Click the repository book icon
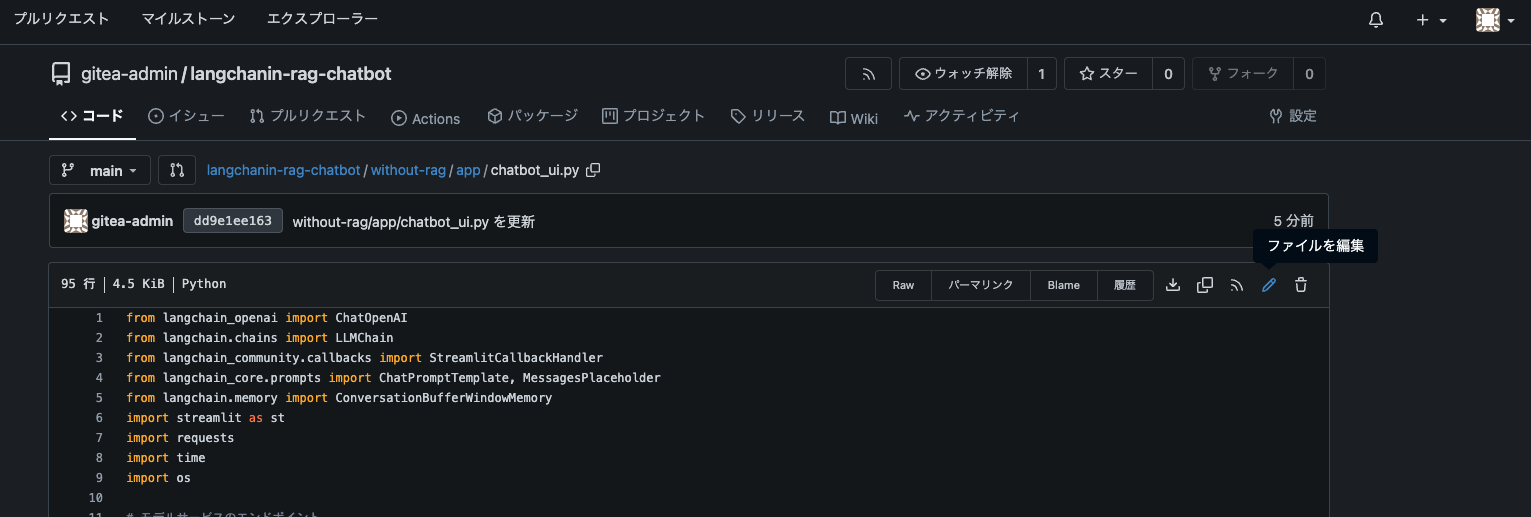The width and height of the screenshot is (1531, 517). (61, 74)
